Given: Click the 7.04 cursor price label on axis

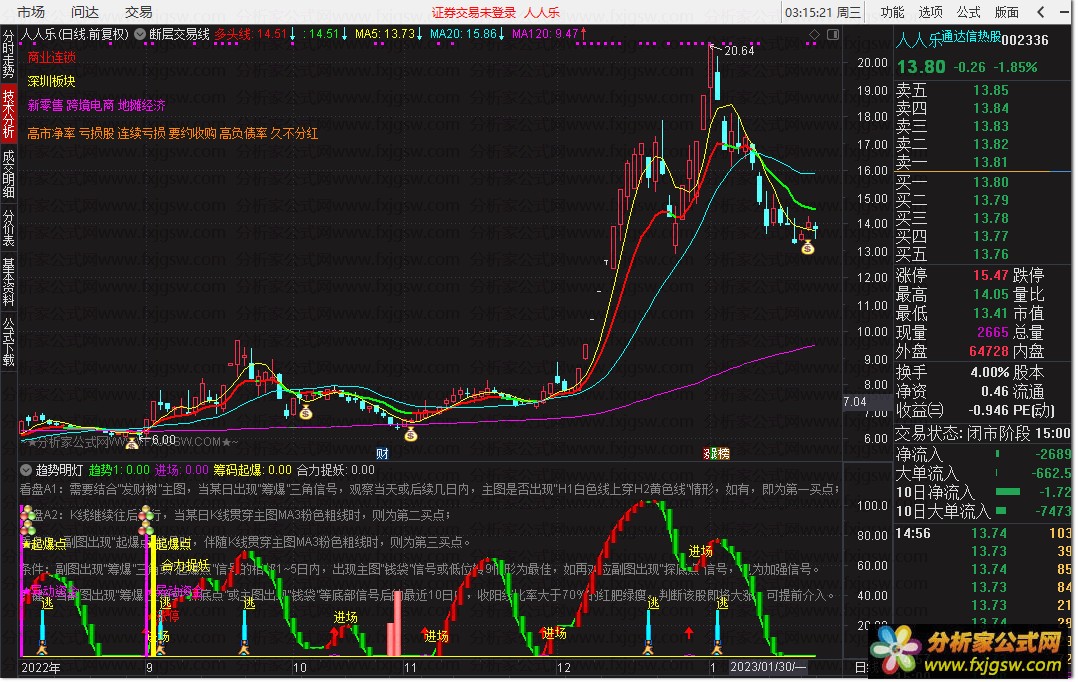Looking at the screenshot, I should [x=855, y=402].
